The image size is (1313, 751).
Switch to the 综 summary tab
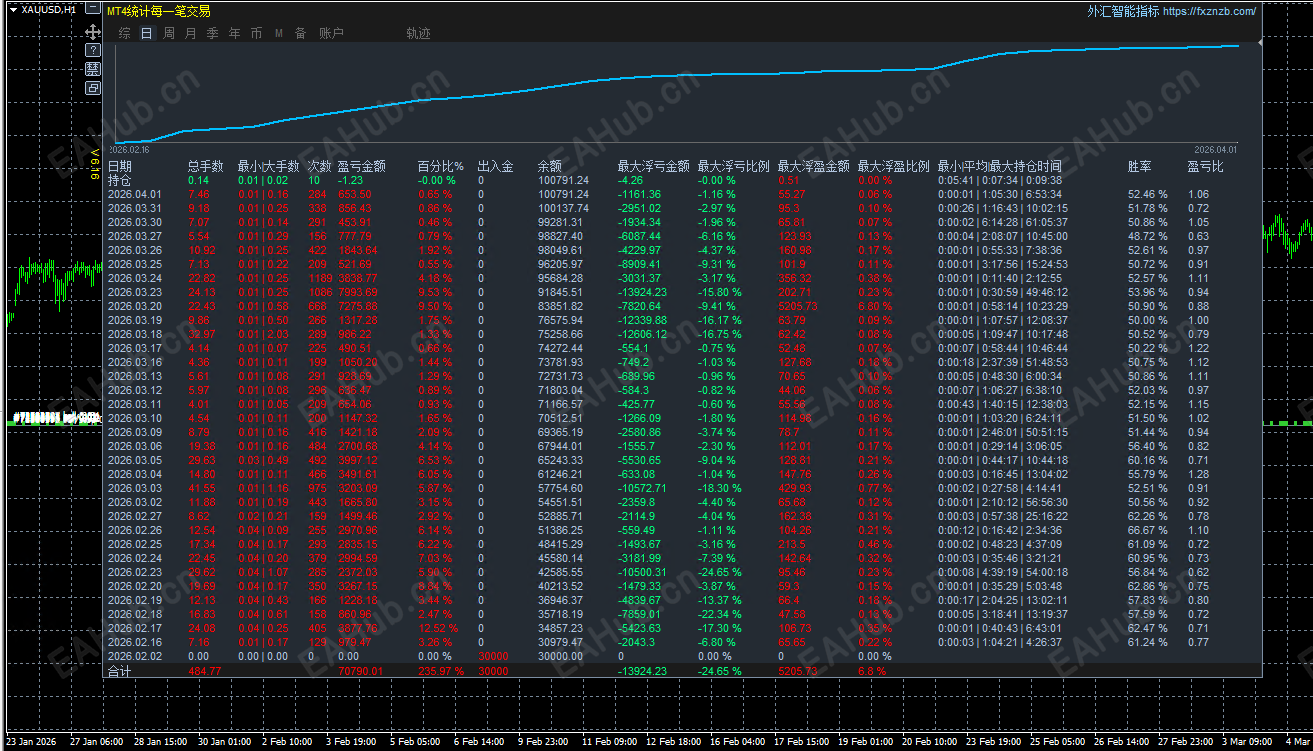click(124, 33)
